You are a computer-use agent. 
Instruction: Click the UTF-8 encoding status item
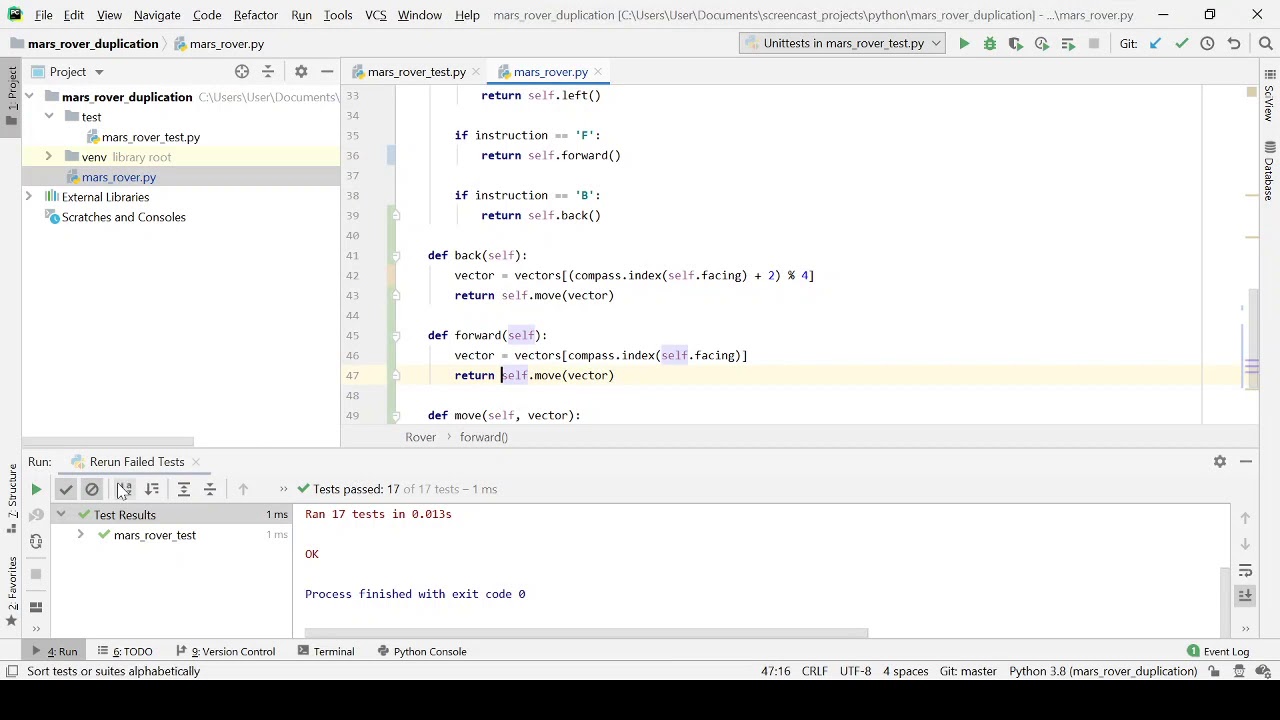(x=855, y=671)
